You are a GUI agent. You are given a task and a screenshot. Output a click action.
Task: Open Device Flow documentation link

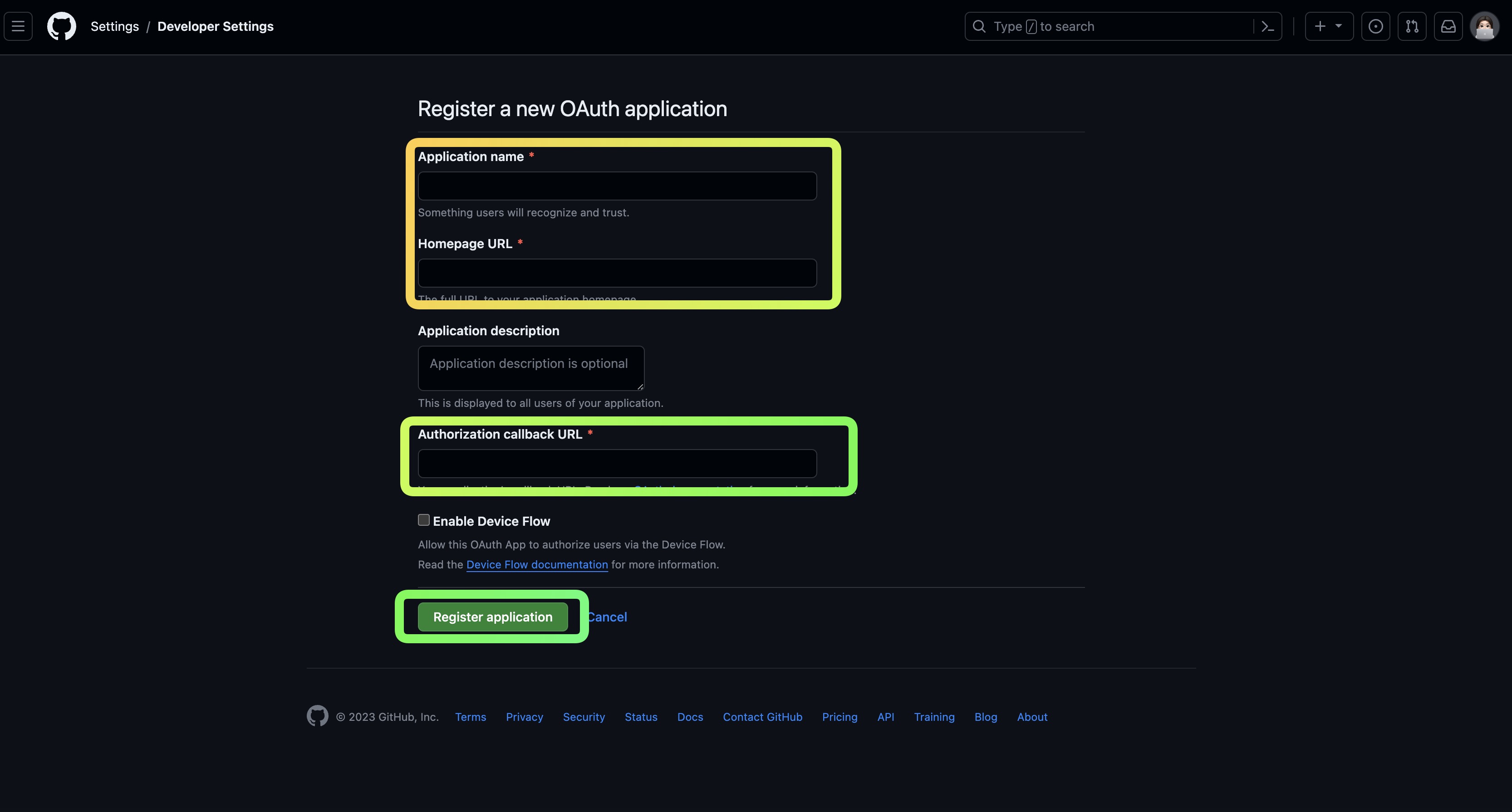[536, 564]
